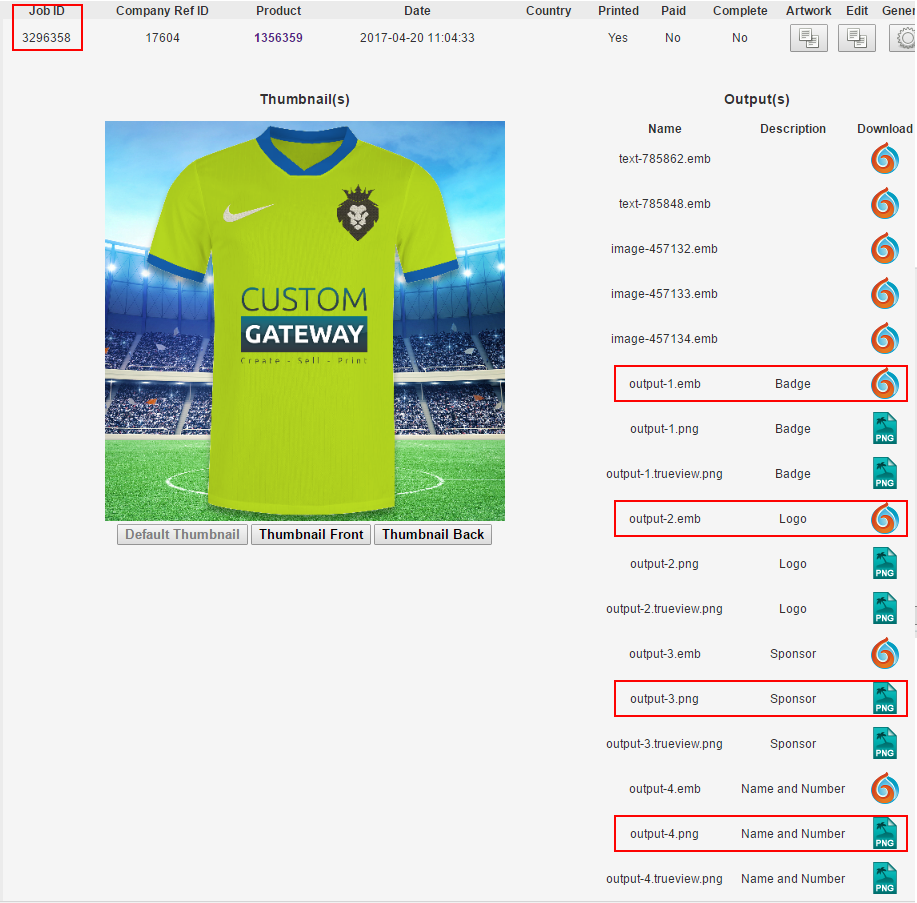
Task: Click the image-457132.emb file name
Action: [664, 249]
